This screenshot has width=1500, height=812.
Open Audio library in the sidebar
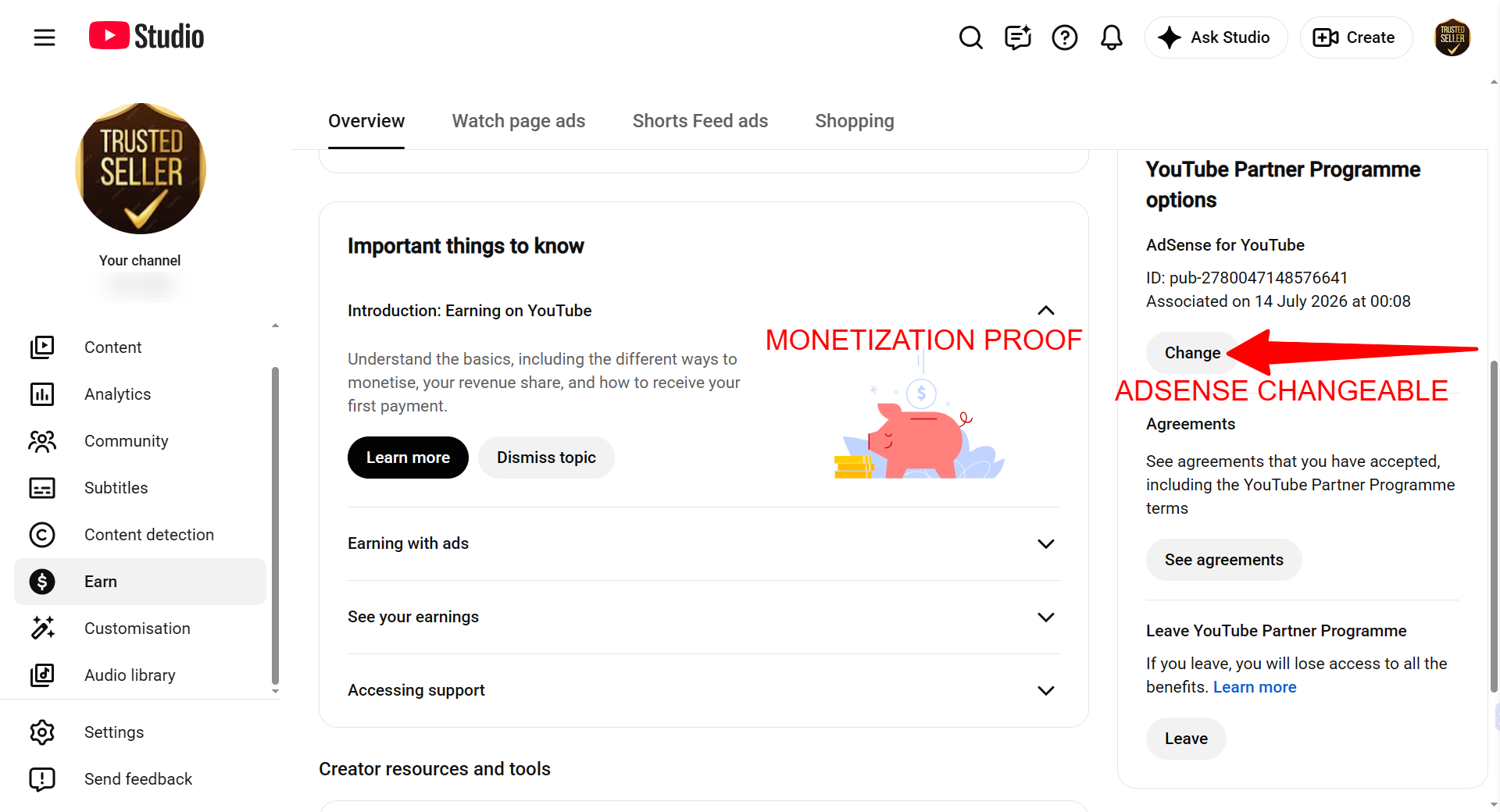click(141, 675)
